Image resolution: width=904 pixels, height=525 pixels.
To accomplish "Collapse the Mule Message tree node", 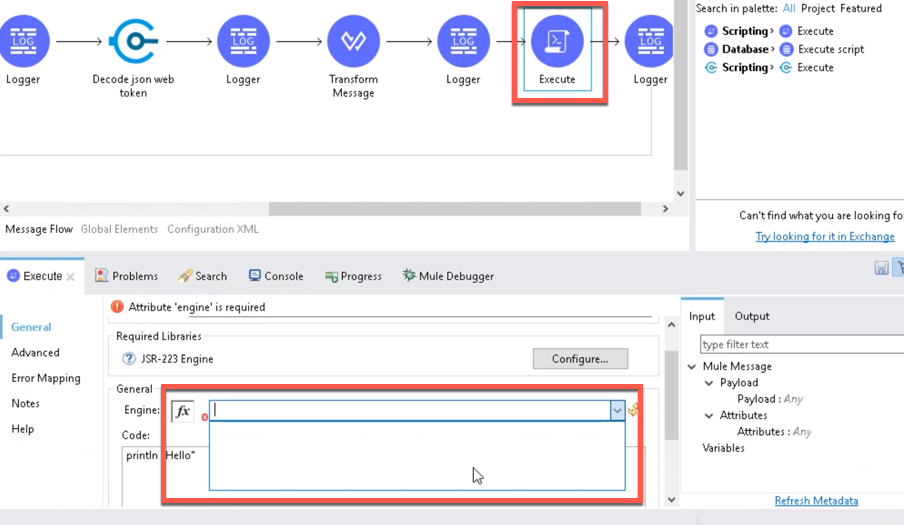I will (692, 367).
